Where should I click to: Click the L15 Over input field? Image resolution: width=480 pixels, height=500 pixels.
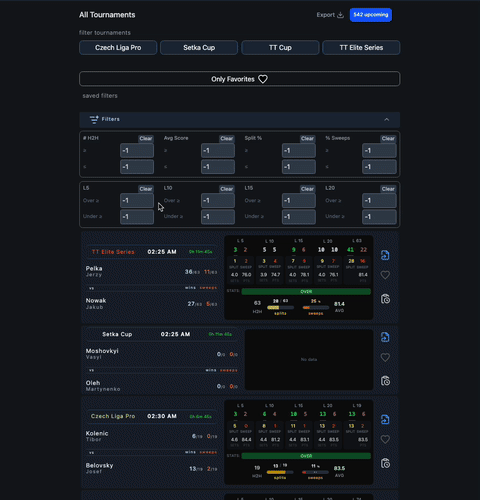pyautogui.click(x=299, y=201)
